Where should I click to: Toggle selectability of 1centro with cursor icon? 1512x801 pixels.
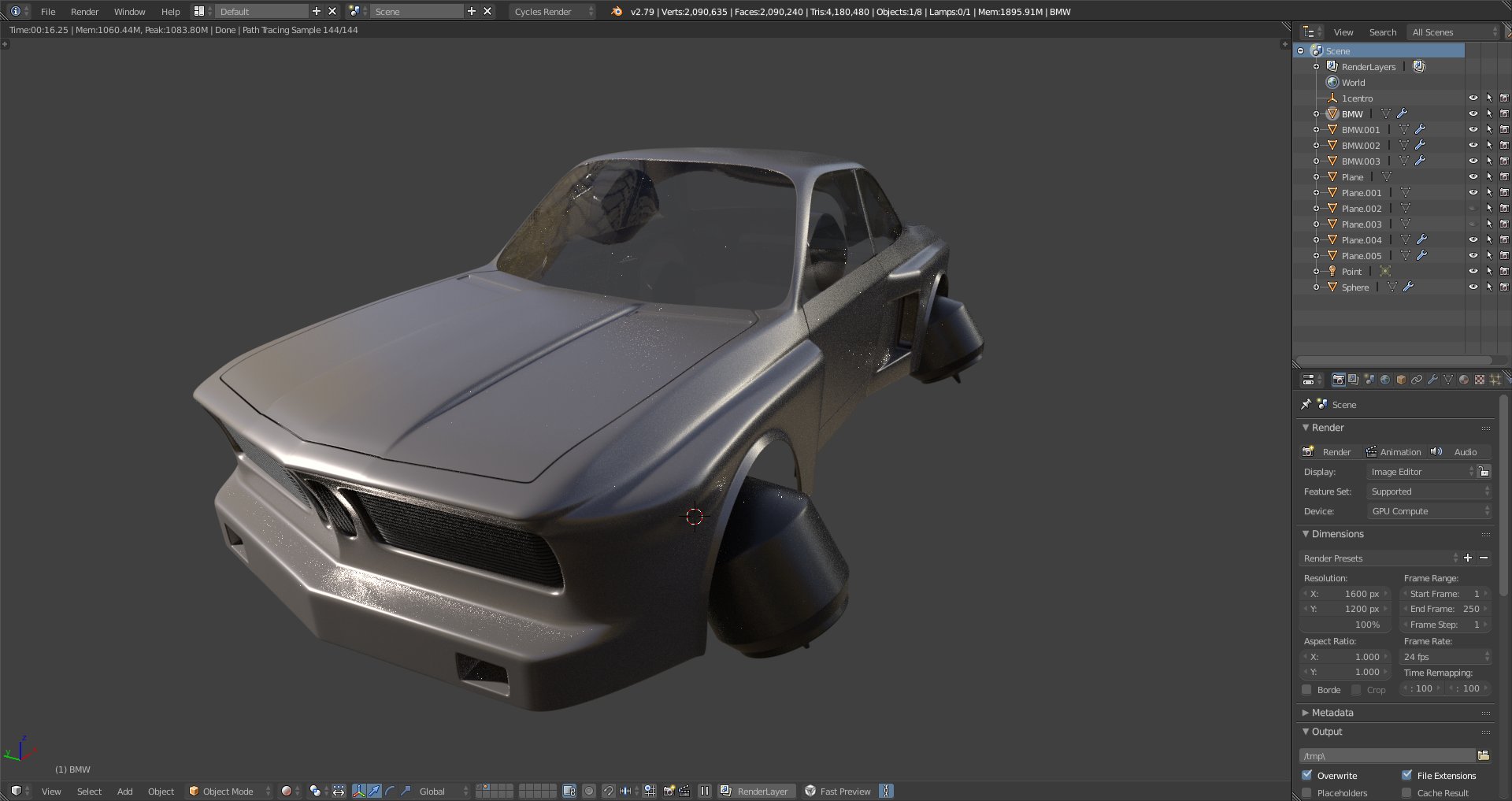tap(1488, 98)
